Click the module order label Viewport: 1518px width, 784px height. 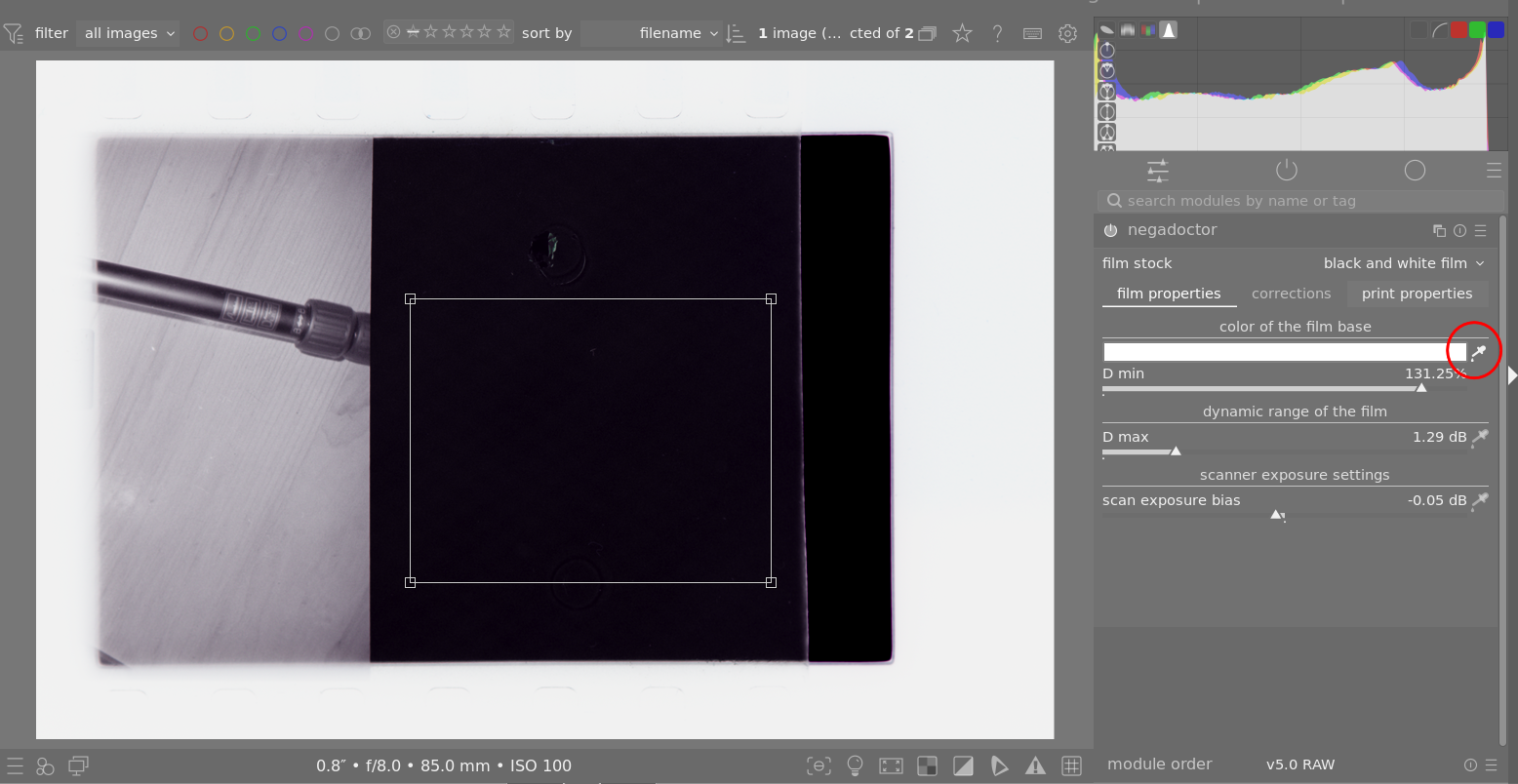point(1159,764)
